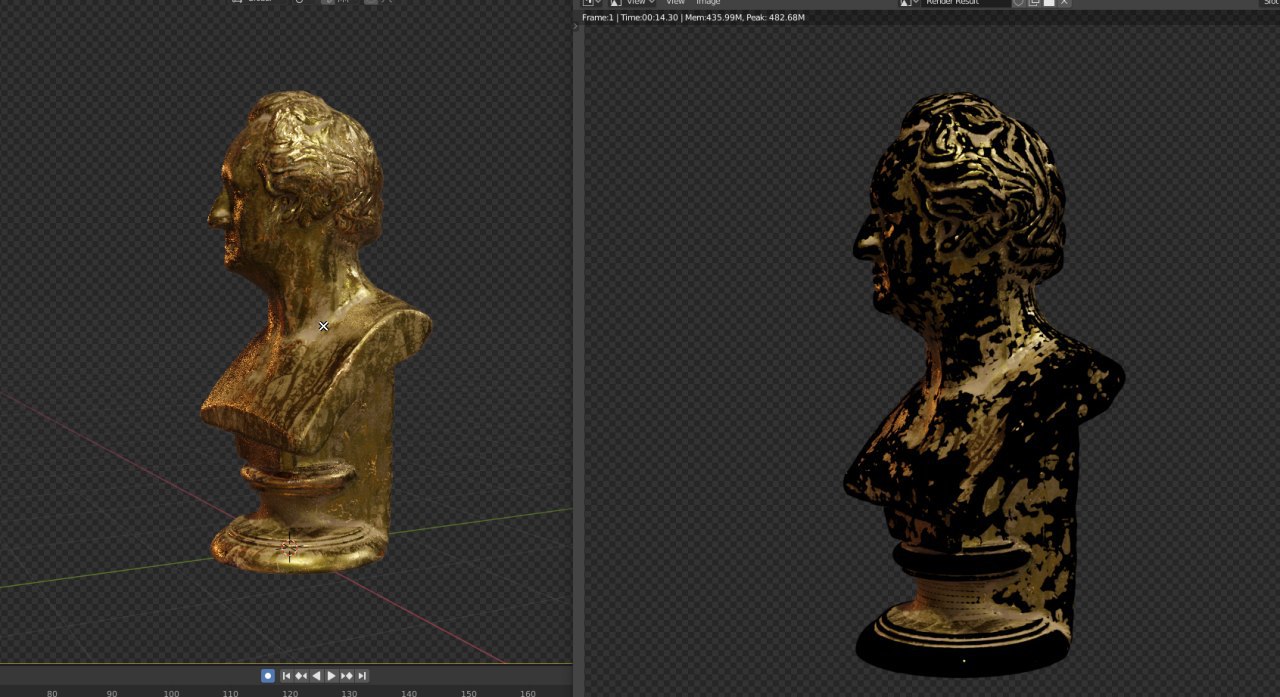The width and height of the screenshot is (1280, 697).
Task: Toggle the auto keying record button
Action: point(268,676)
